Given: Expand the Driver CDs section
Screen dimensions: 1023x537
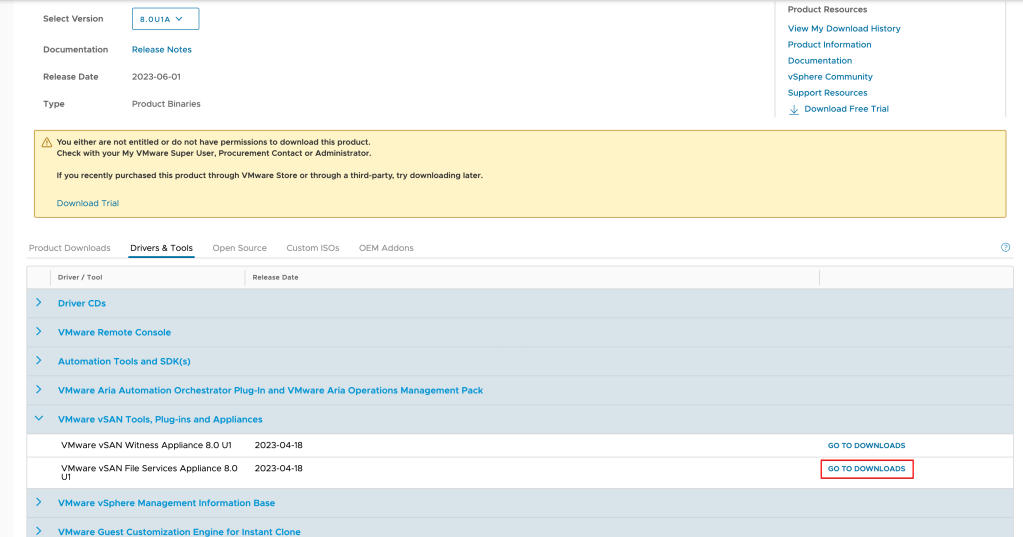Looking at the screenshot, I should coord(39,303).
